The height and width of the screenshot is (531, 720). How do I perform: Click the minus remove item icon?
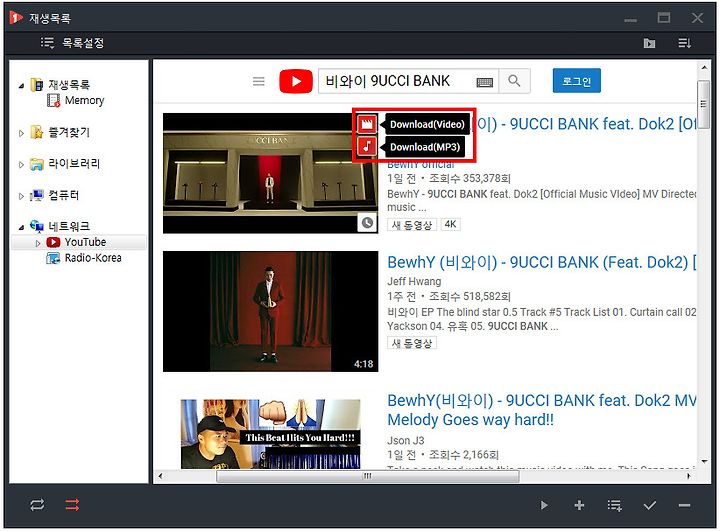pyautogui.click(x=684, y=505)
